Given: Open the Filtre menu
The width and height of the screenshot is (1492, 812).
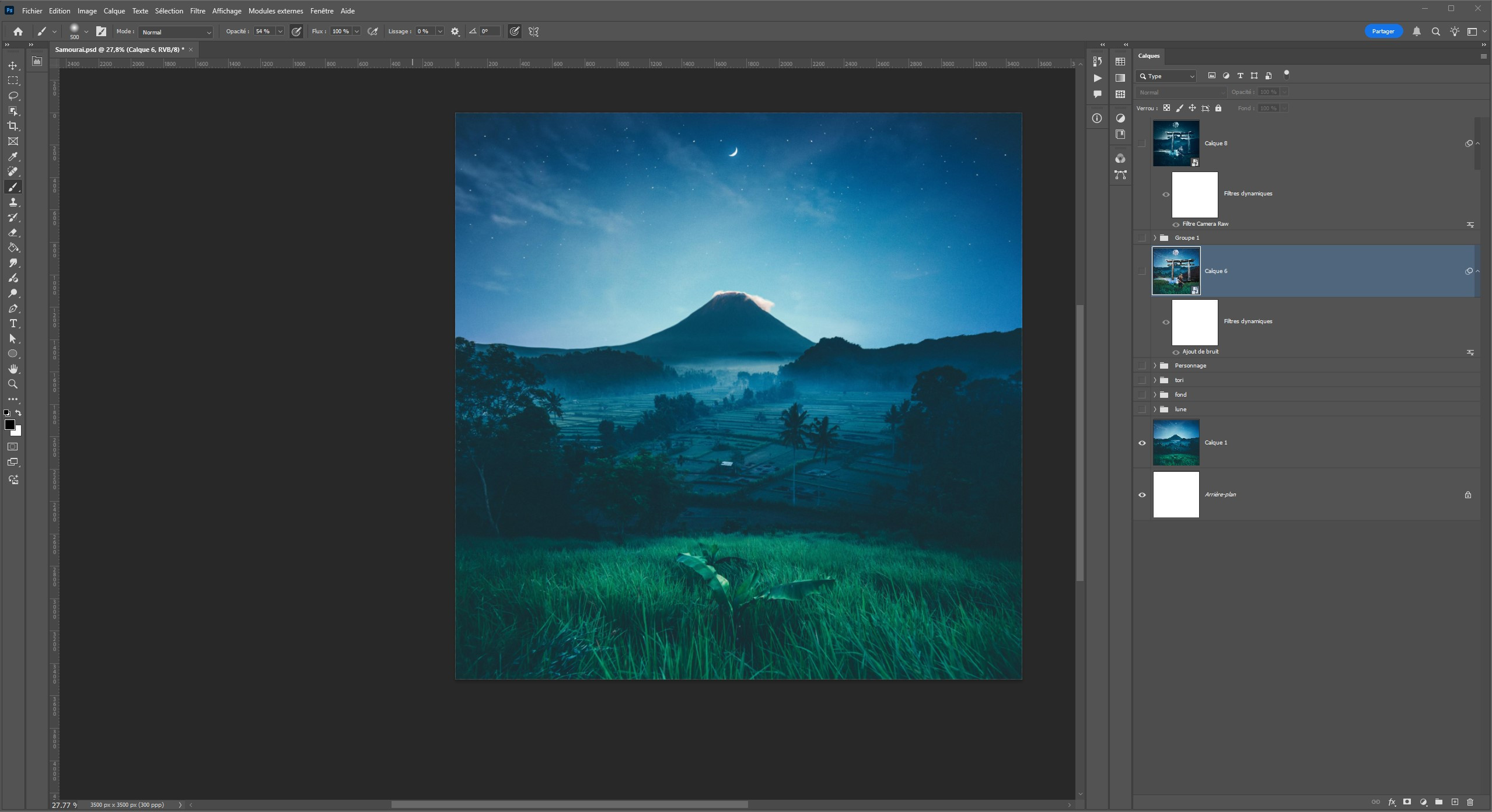Looking at the screenshot, I should click(x=197, y=11).
